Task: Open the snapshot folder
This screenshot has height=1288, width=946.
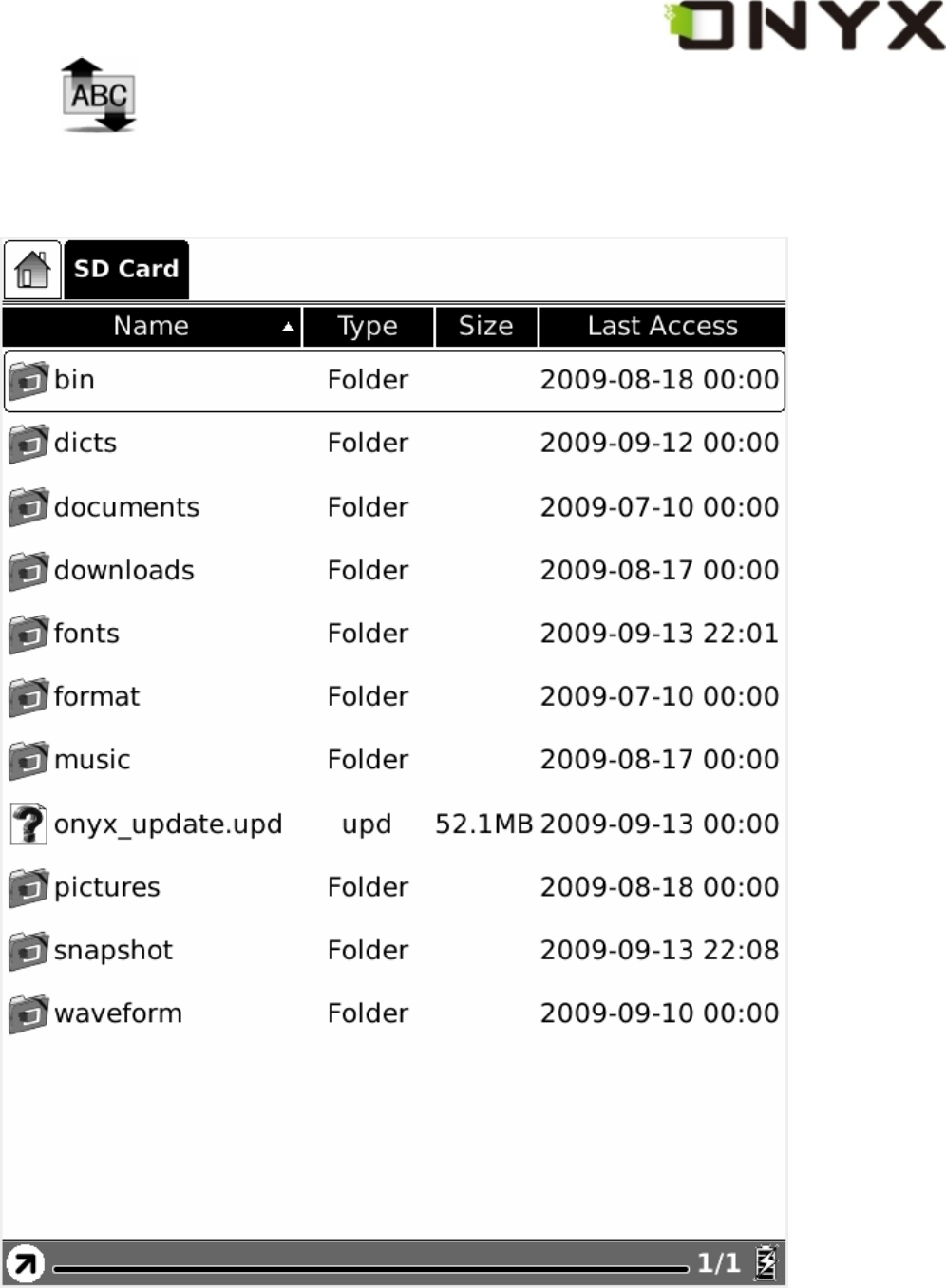Action: coord(113,950)
